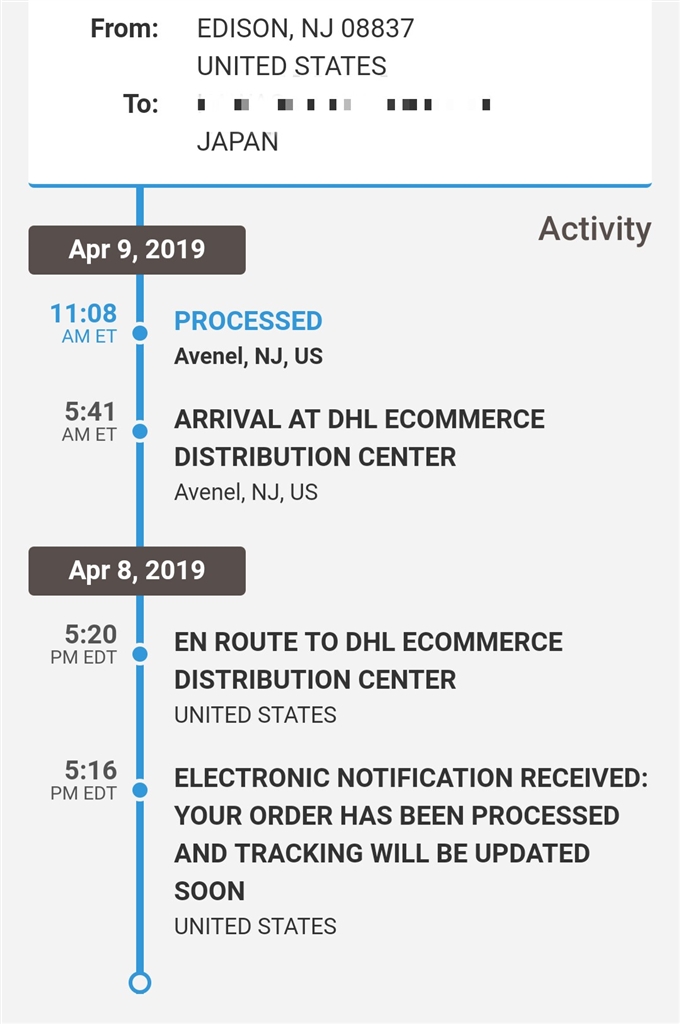Select the Apr 9, 2019 date badge

click(137, 250)
